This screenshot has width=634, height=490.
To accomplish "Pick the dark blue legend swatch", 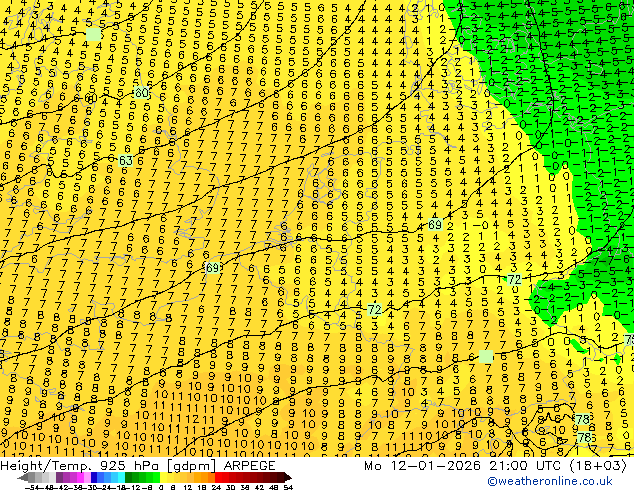I will coord(94,477).
